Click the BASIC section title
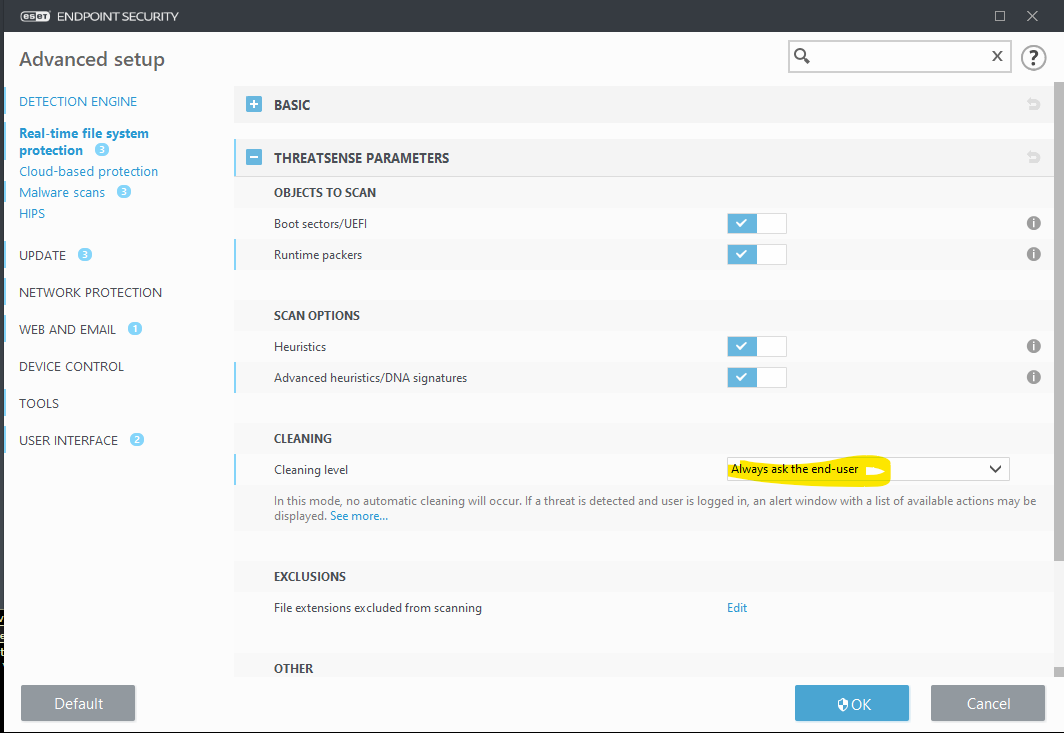The height and width of the screenshot is (733, 1064). pyautogui.click(x=292, y=105)
